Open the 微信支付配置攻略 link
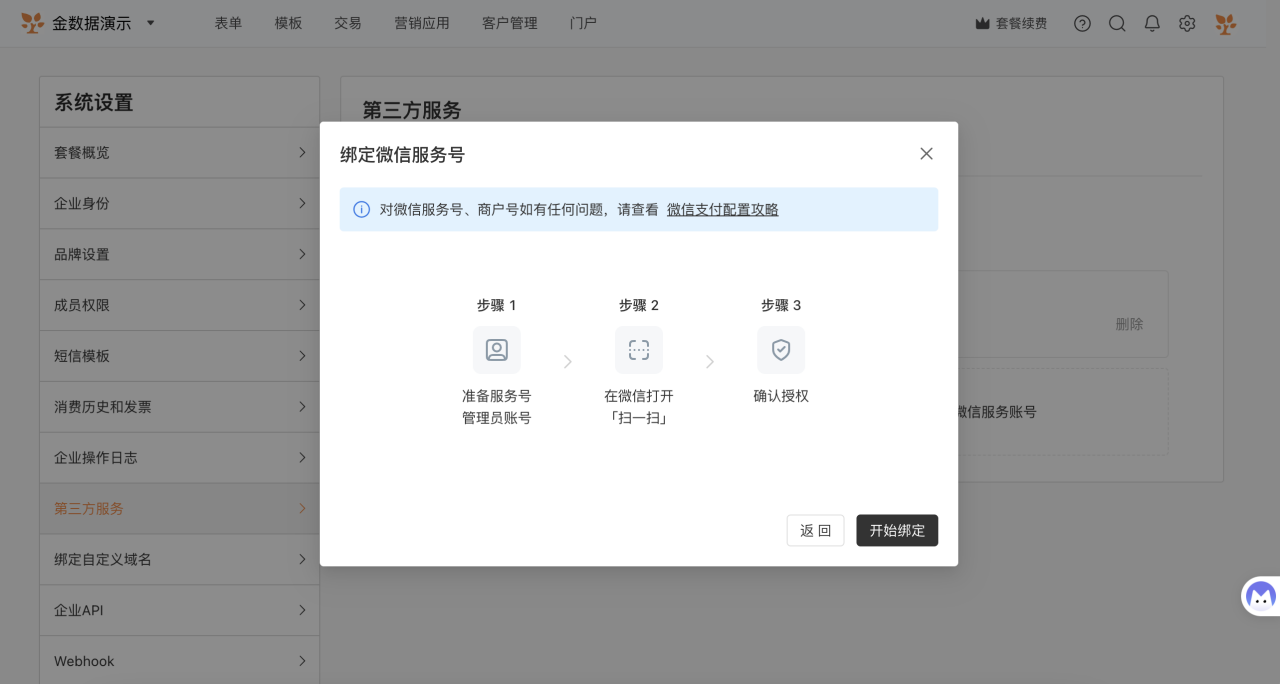 723,209
